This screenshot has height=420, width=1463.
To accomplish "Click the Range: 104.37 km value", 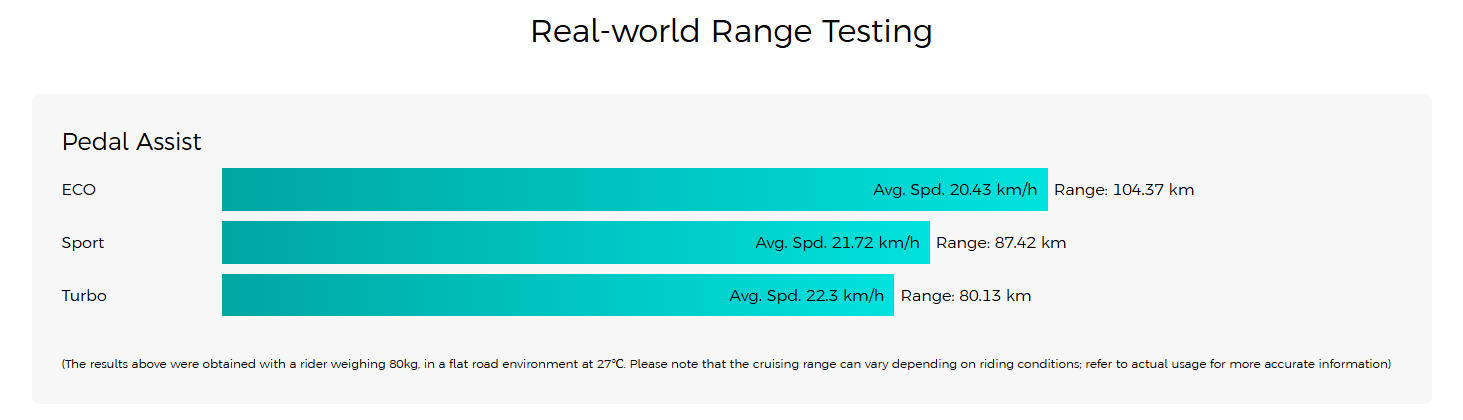I will click(x=1124, y=190).
